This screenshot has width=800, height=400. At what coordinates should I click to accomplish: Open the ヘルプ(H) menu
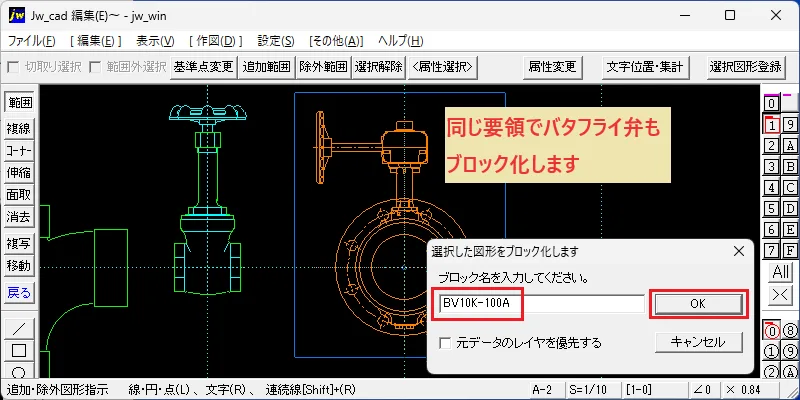[401, 41]
